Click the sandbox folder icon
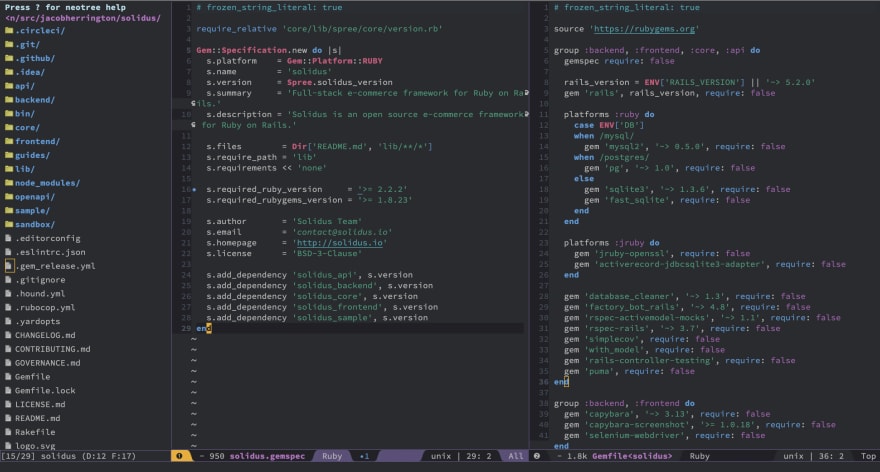Screen dimensions: 880x472 [x=9, y=224]
